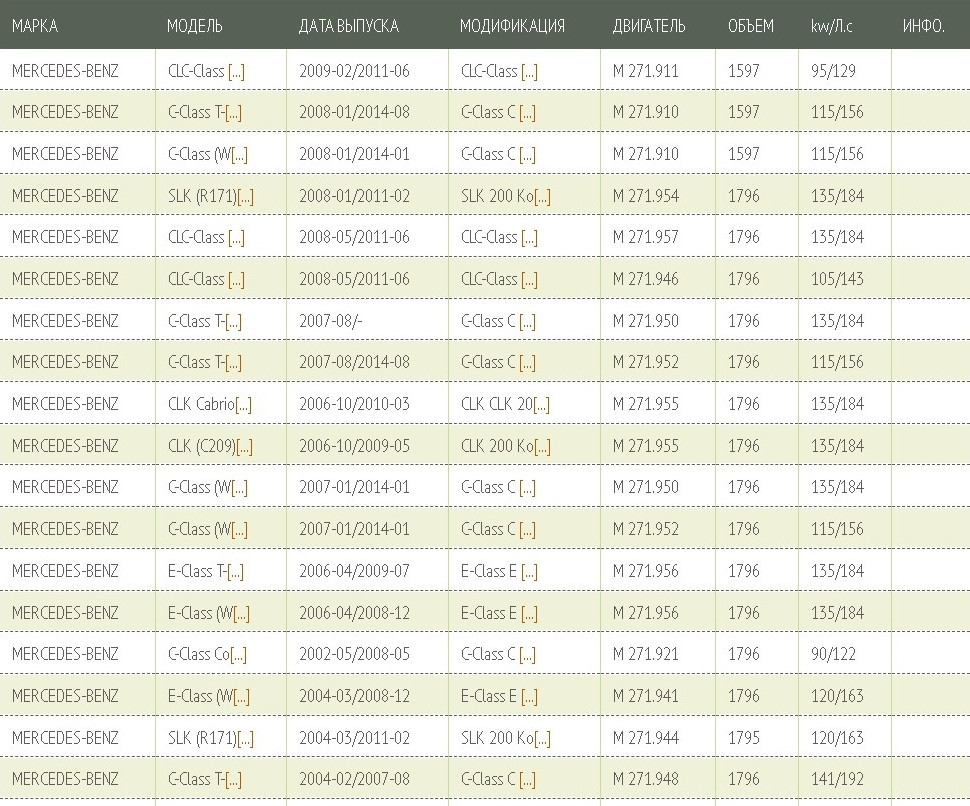Select the engine cell M 271.911
The image size is (970, 806).
(645, 71)
